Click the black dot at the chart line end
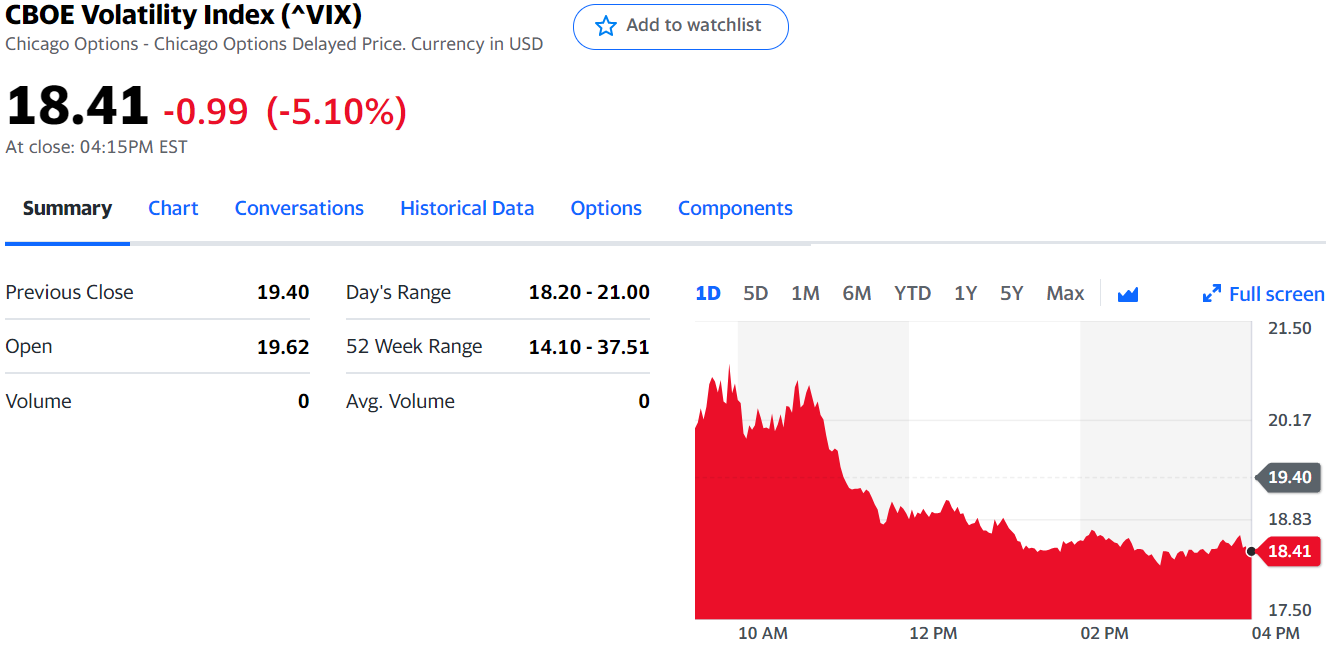 coord(1251,551)
